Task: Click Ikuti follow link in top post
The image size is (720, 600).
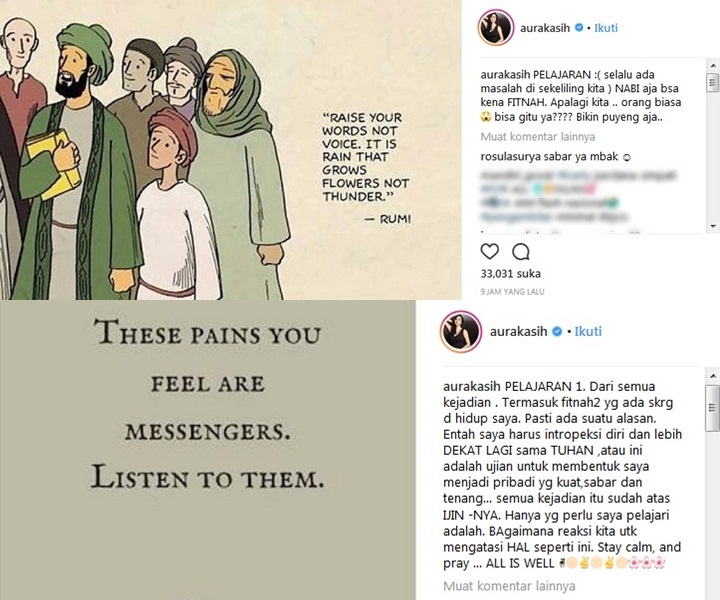Action: pyautogui.click(x=606, y=28)
